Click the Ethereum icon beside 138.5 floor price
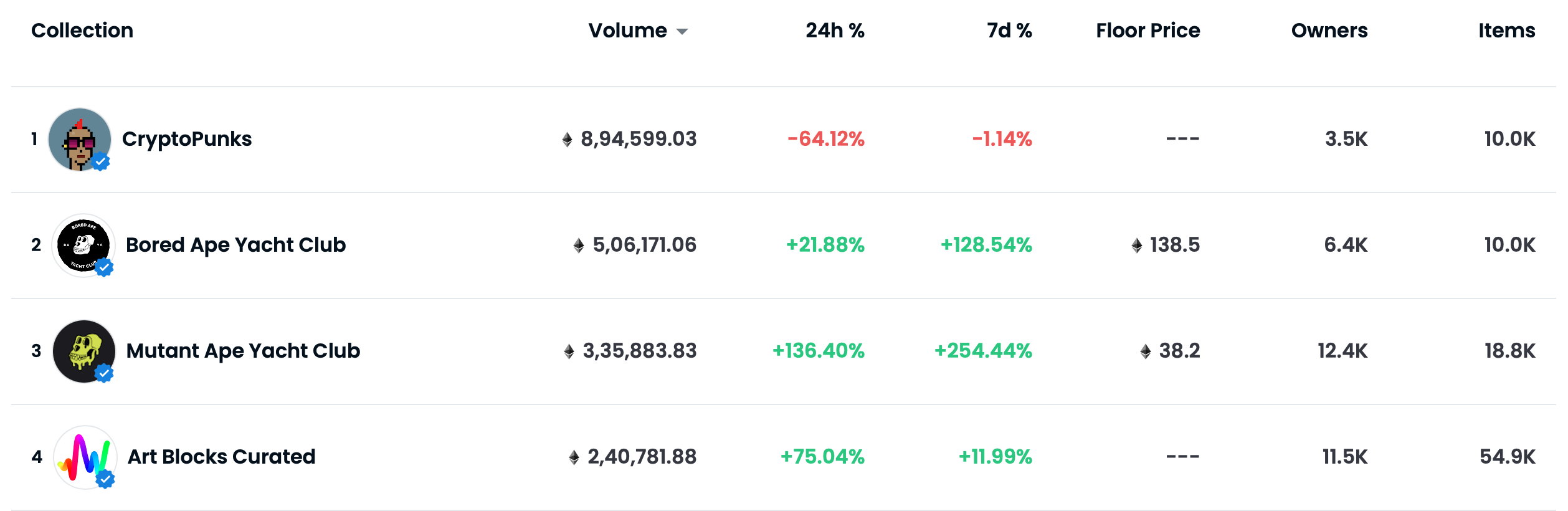Image resolution: width=1568 pixels, height=511 pixels. tap(1137, 246)
